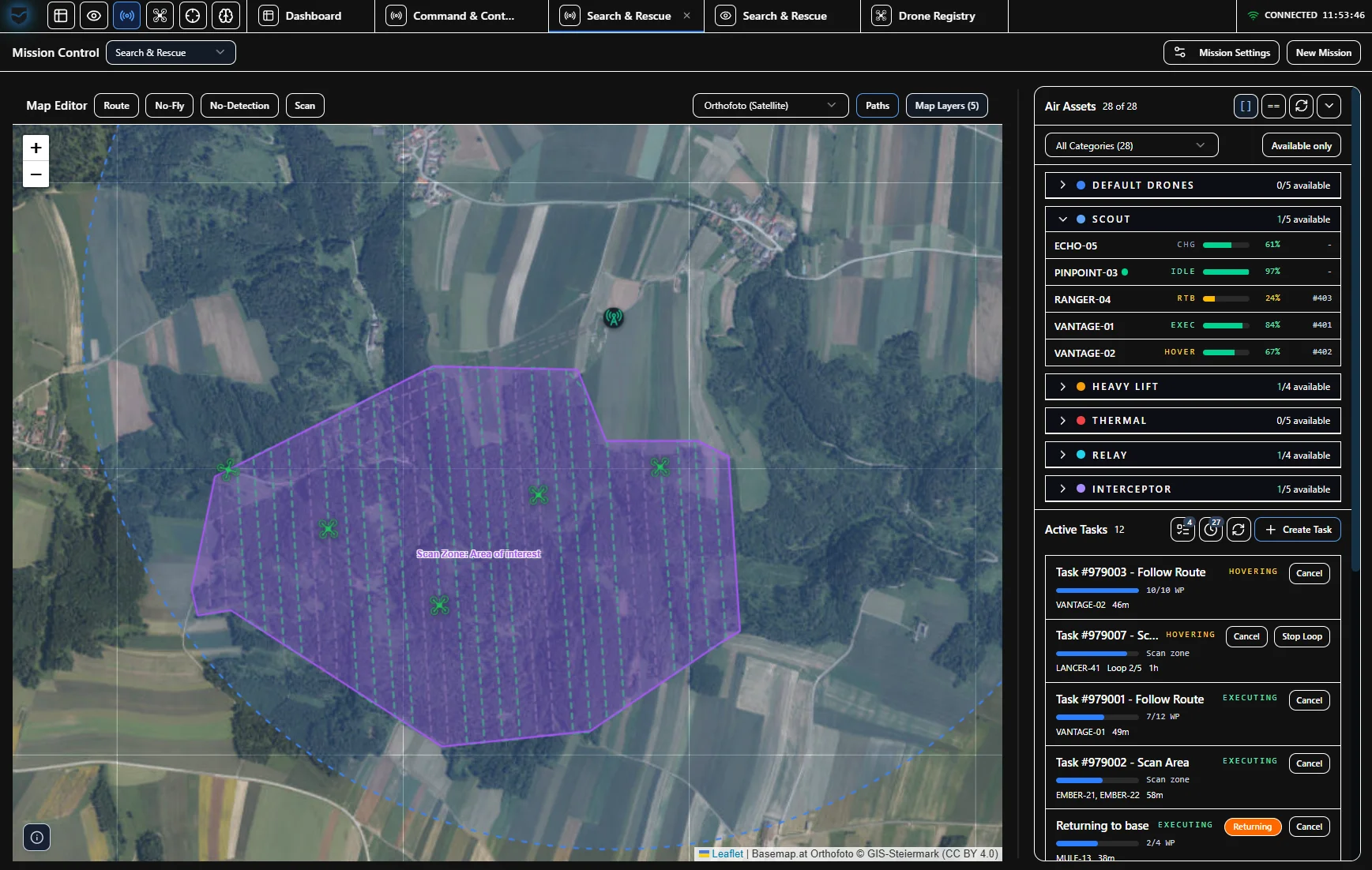Cancel Task #979003 Follow Route
The height and width of the screenshot is (870, 1372).
click(x=1310, y=573)
